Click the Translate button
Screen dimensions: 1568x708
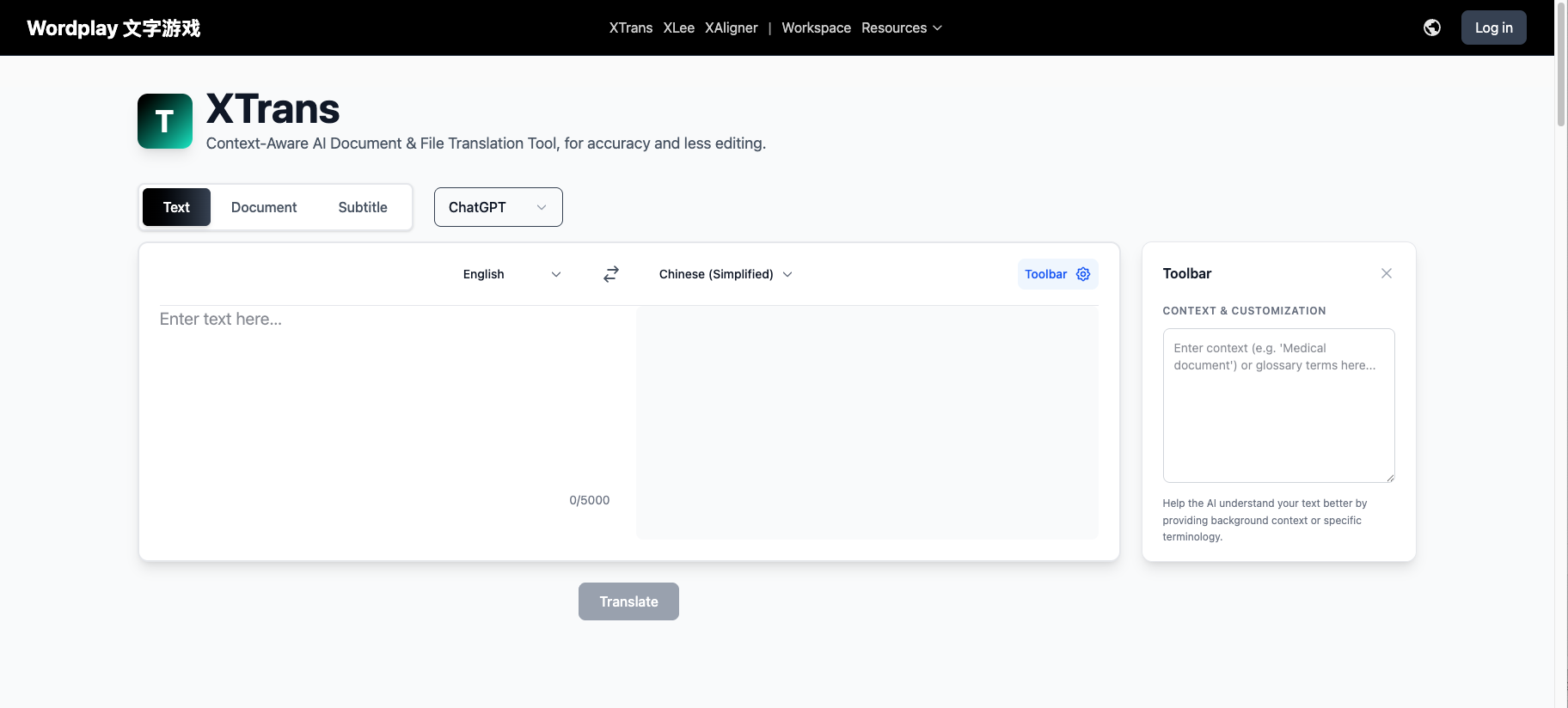(628, 601)
